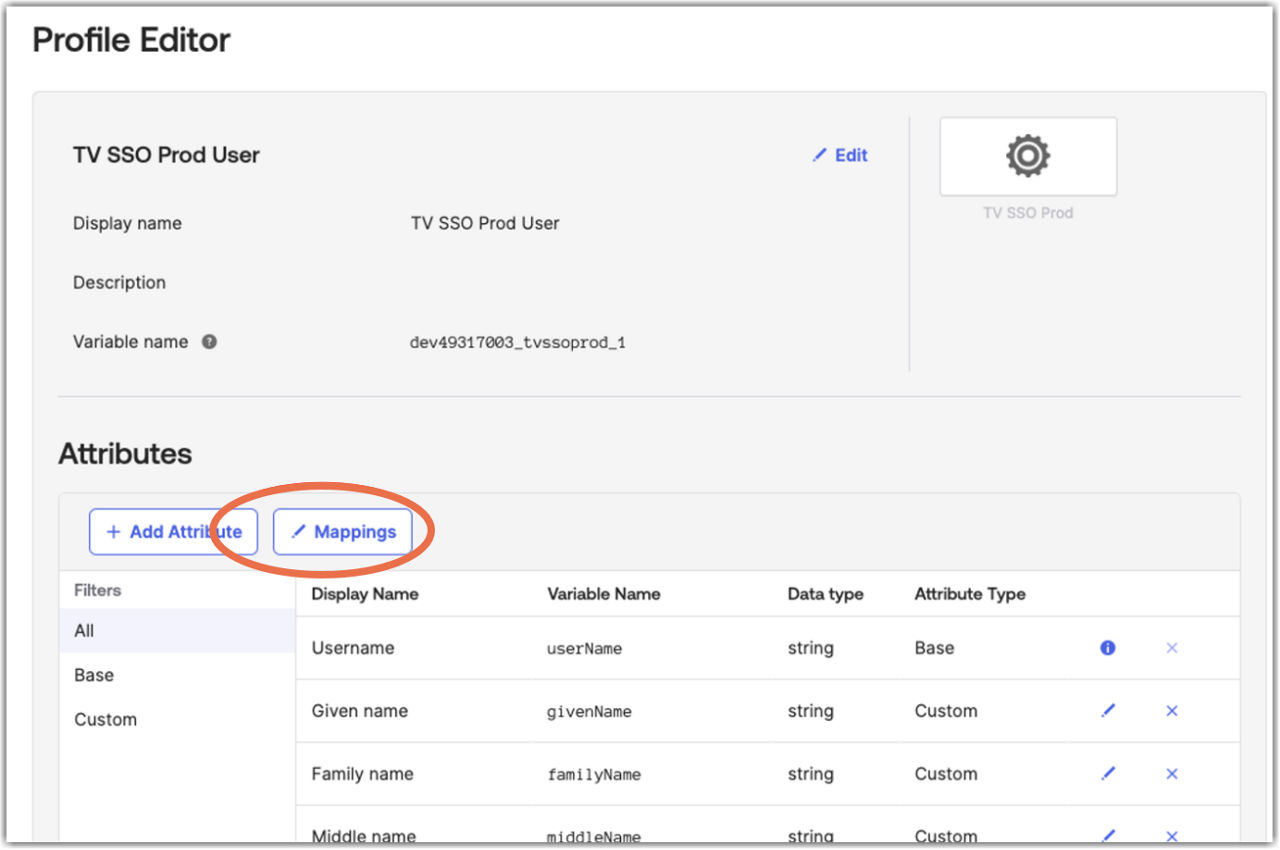1280x850 pixels.
Task: Select the All filter
Action: (x=177, y=631)
